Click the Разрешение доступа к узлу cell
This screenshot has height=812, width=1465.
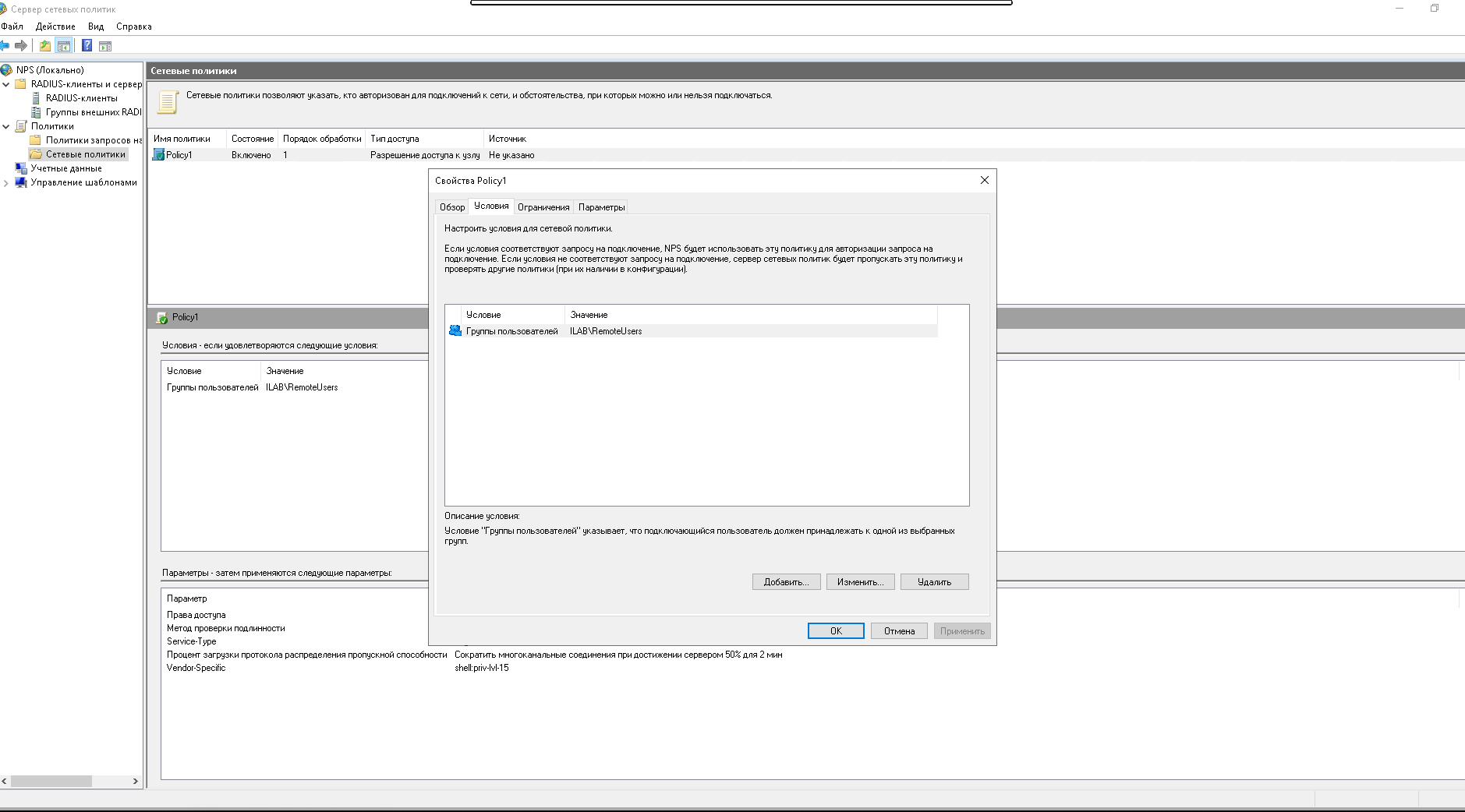(x=425, y=155)
